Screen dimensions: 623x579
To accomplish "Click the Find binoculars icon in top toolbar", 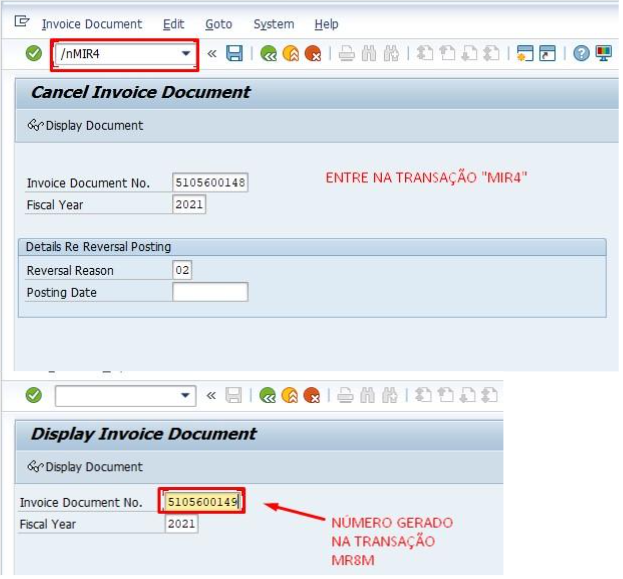I will pos(369,53).
